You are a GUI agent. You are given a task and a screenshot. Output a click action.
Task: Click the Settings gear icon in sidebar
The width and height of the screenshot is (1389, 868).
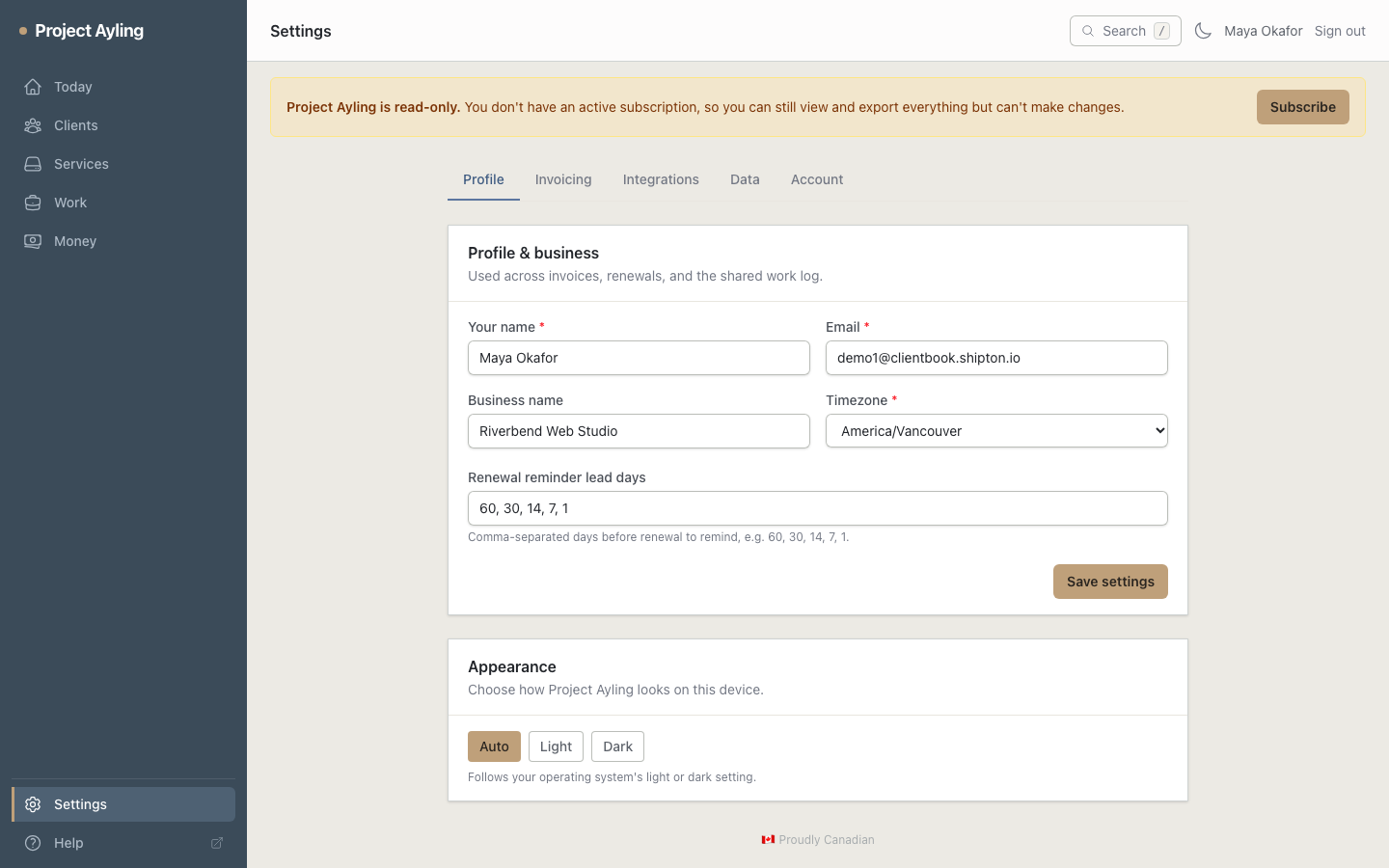point(33,804)
